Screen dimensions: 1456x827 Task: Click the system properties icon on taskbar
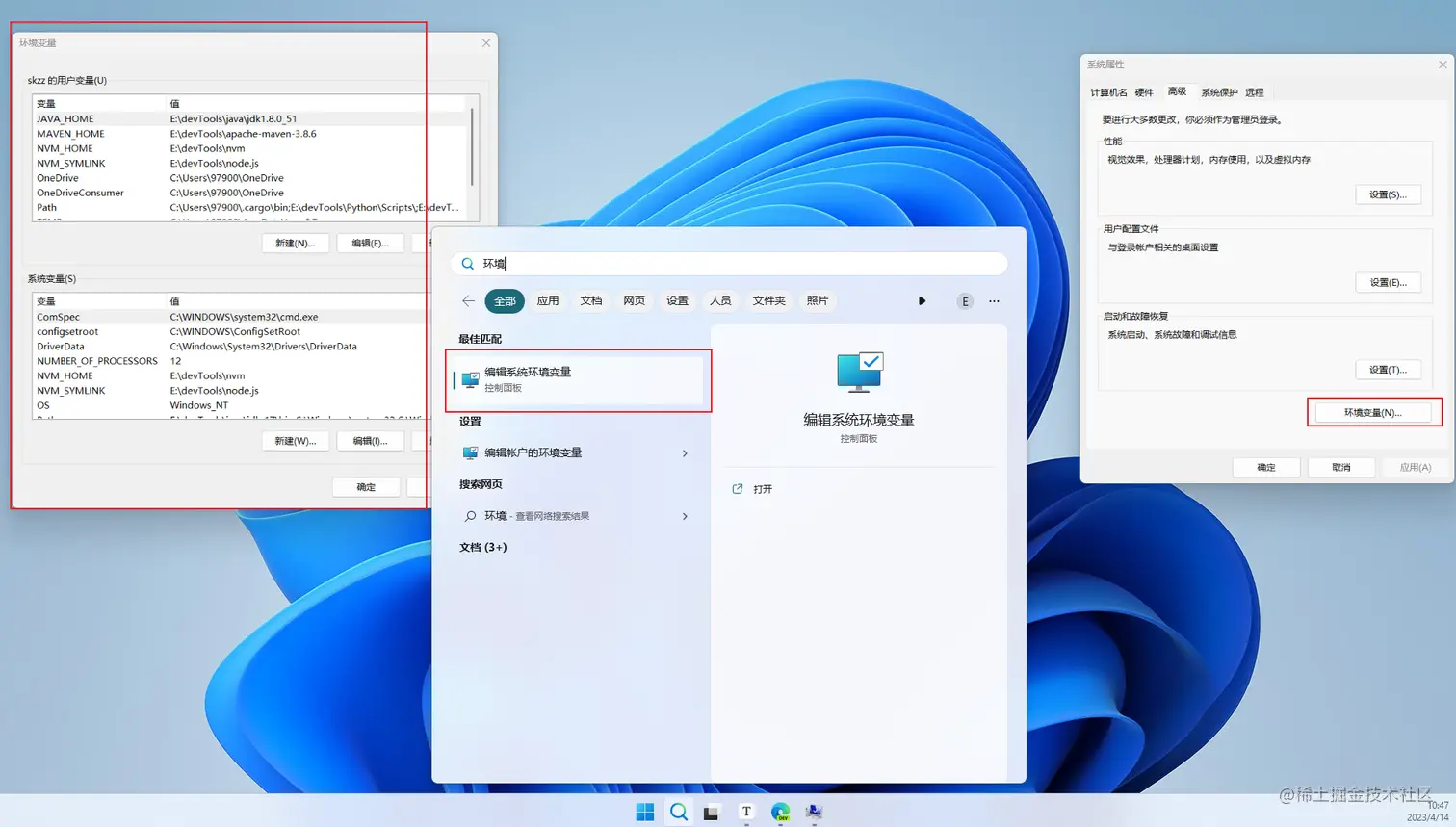[814, 813]
